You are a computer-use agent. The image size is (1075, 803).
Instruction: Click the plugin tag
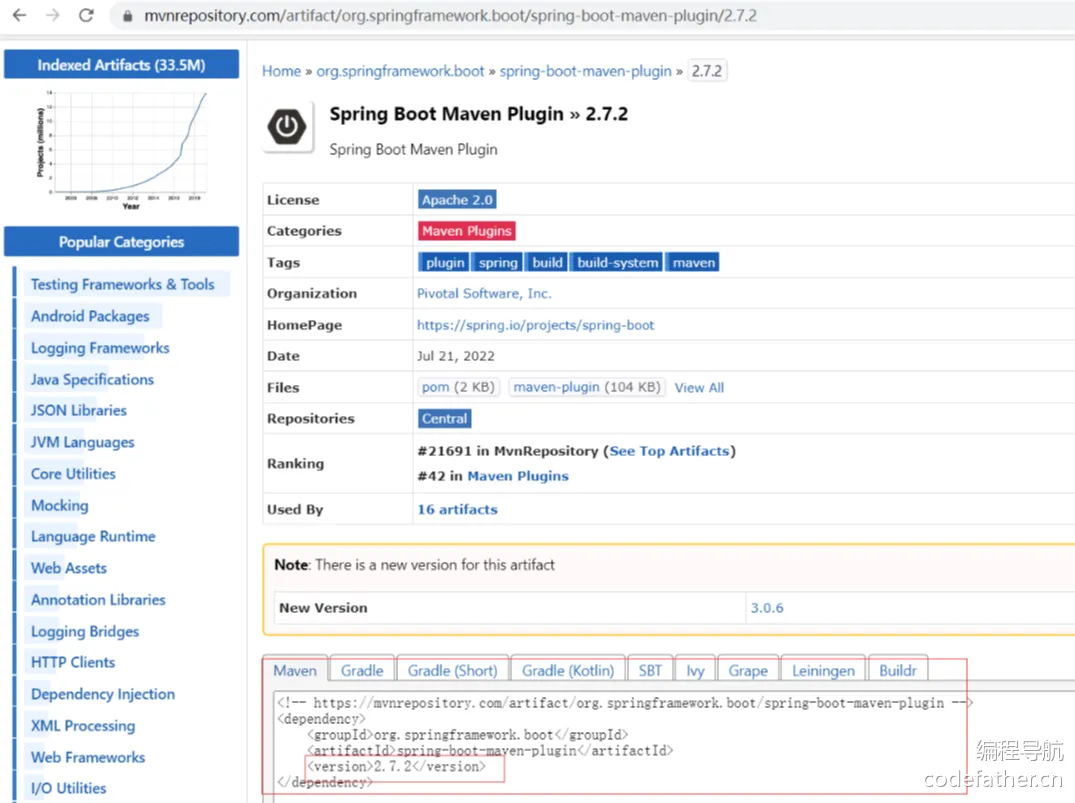(444, 263)
